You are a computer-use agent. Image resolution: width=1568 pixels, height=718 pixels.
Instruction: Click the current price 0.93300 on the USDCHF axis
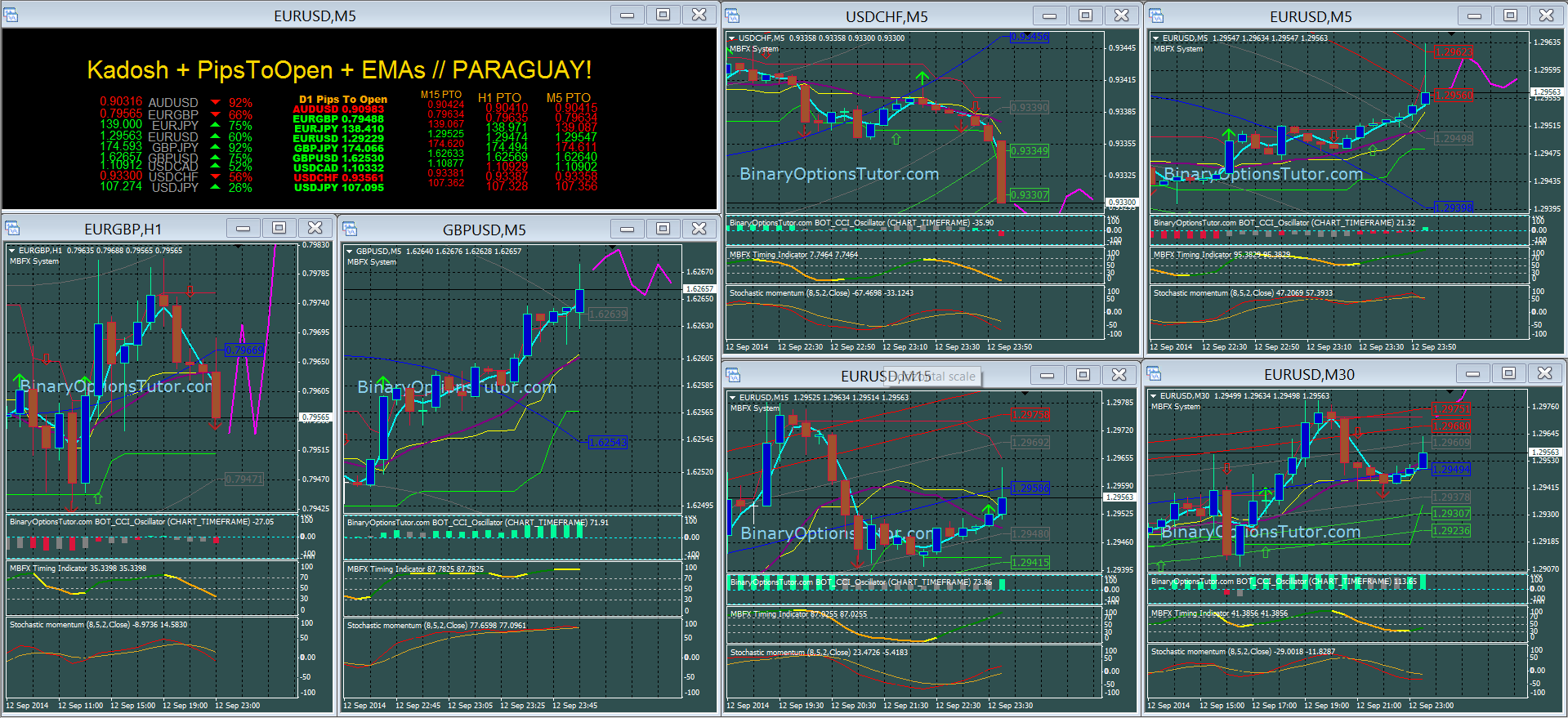(1122, 202)
